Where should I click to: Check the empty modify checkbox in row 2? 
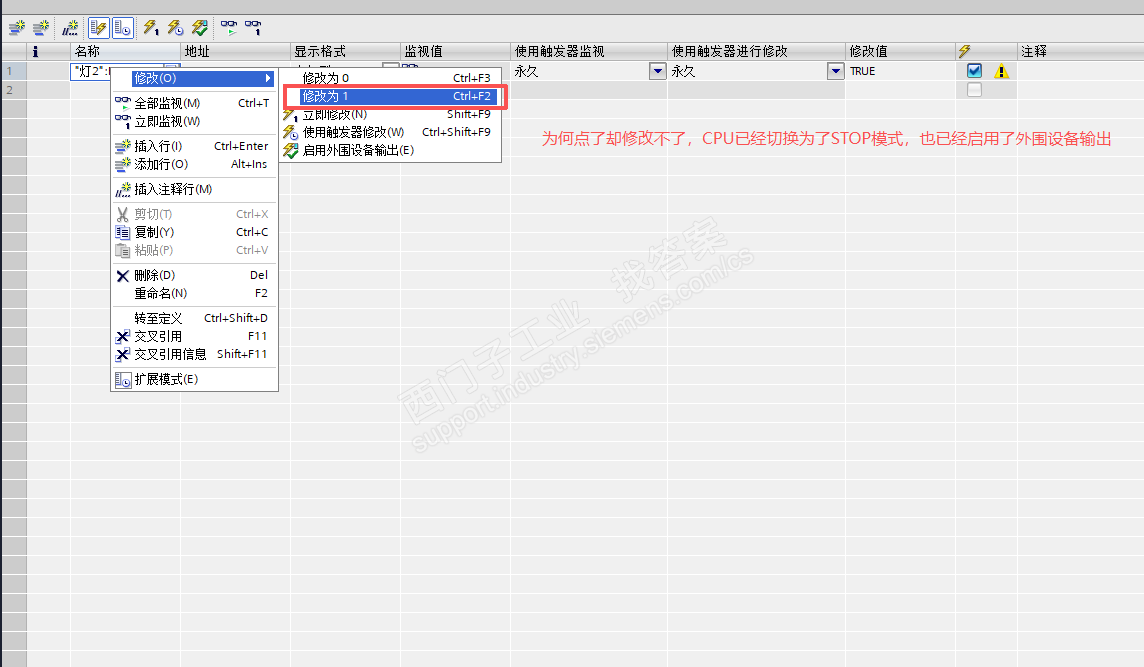click(x=974, y=90)
